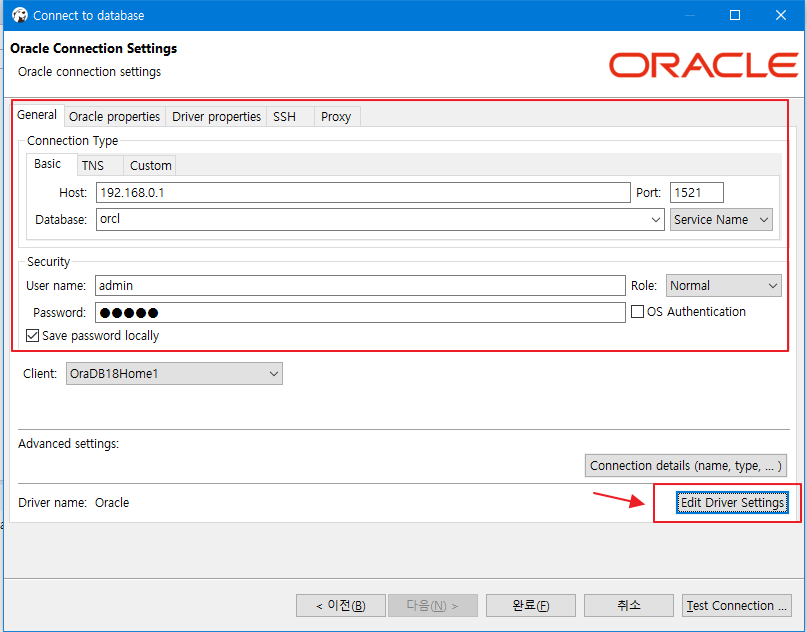Click the Database field containing orcl

point(380,219)
